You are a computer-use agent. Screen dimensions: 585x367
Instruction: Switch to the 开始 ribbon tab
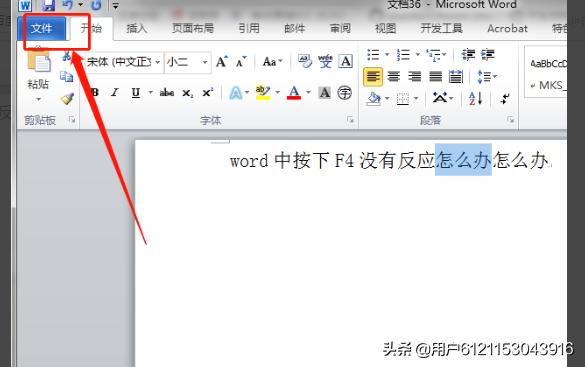pyautogui.click(x=91, y=28)
